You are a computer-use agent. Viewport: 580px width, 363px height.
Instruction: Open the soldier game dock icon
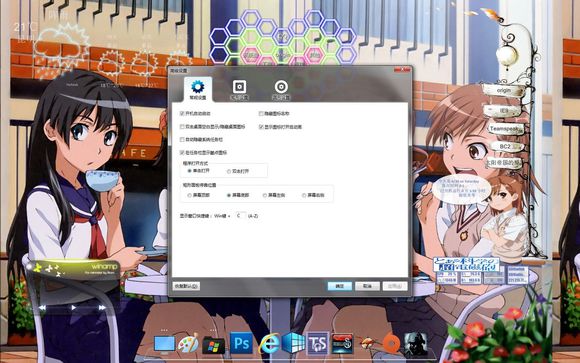(x=415, y=344)
